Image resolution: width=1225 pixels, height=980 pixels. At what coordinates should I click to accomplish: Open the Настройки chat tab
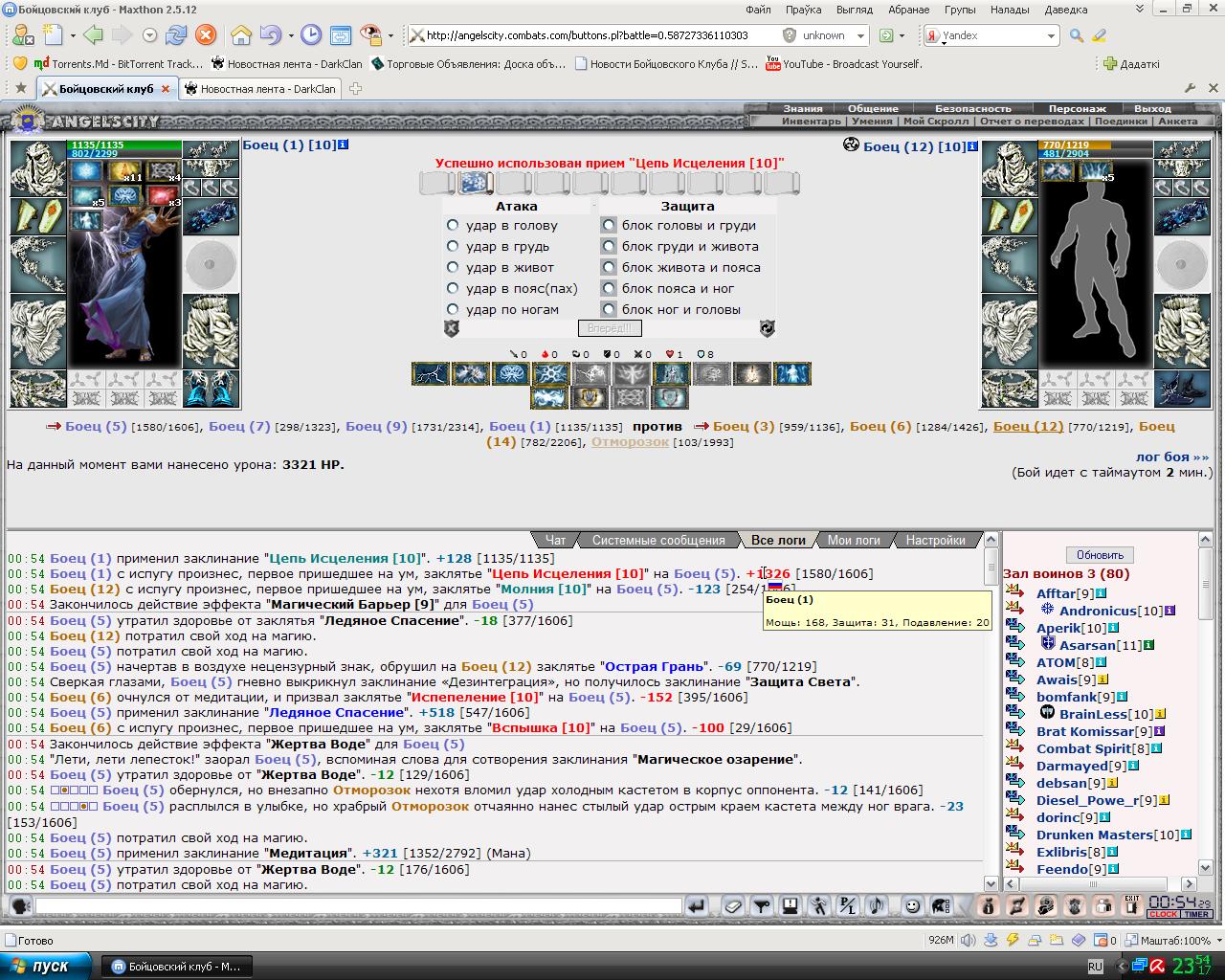[935, 540]
